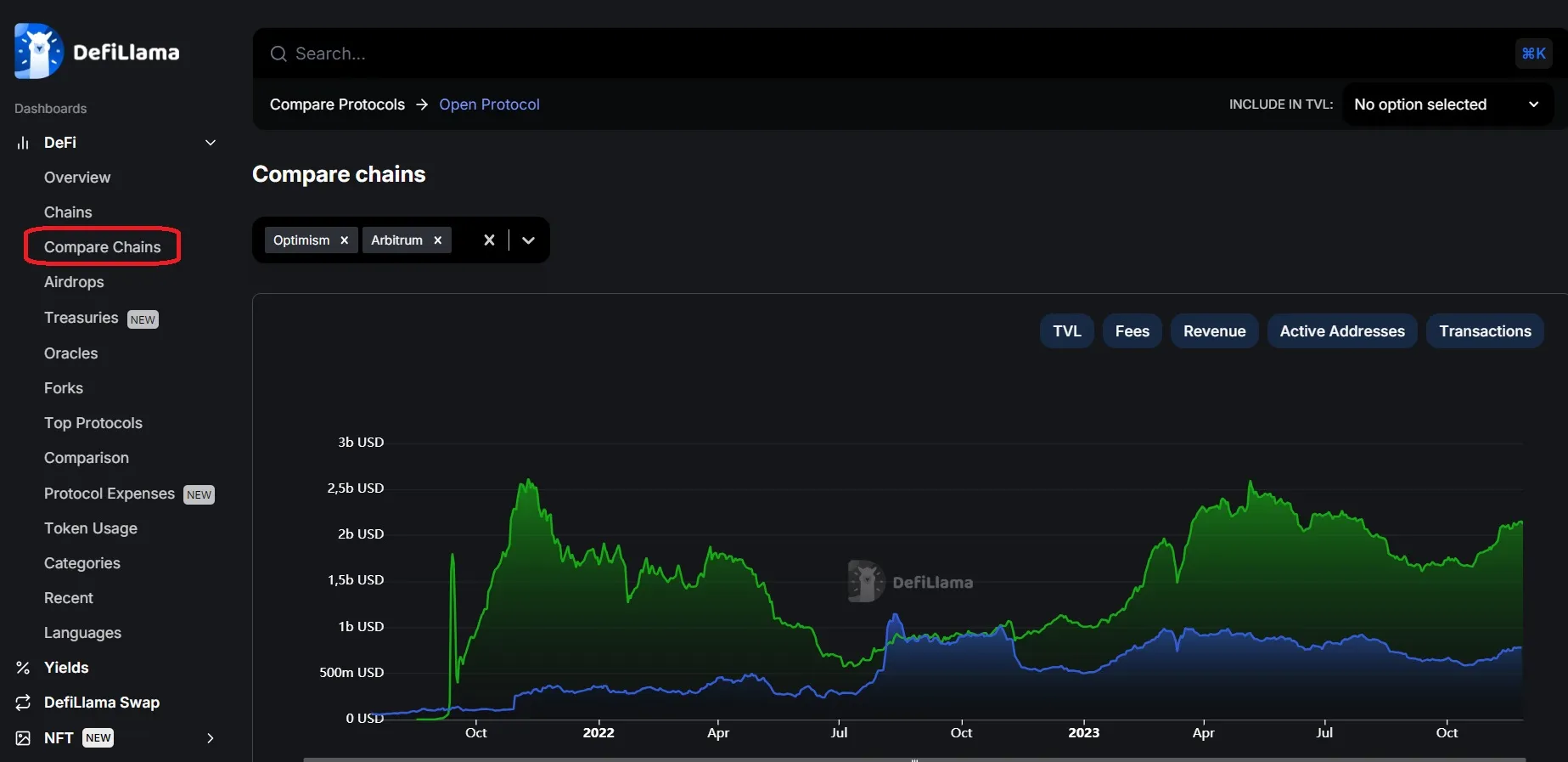Image resolution: width=1568 pixels, height=762 pixels.
Task: Expand the NFT sidebar section
Action: 211,738
